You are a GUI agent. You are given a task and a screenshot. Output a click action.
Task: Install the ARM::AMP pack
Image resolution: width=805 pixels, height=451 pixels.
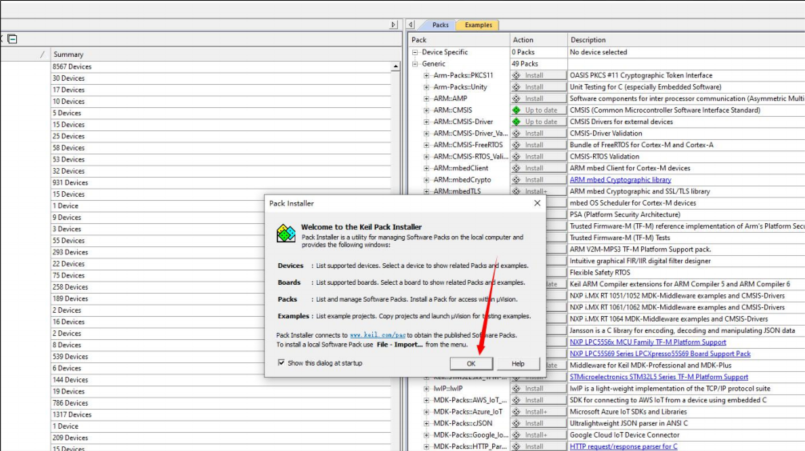(x=539, y=98)
